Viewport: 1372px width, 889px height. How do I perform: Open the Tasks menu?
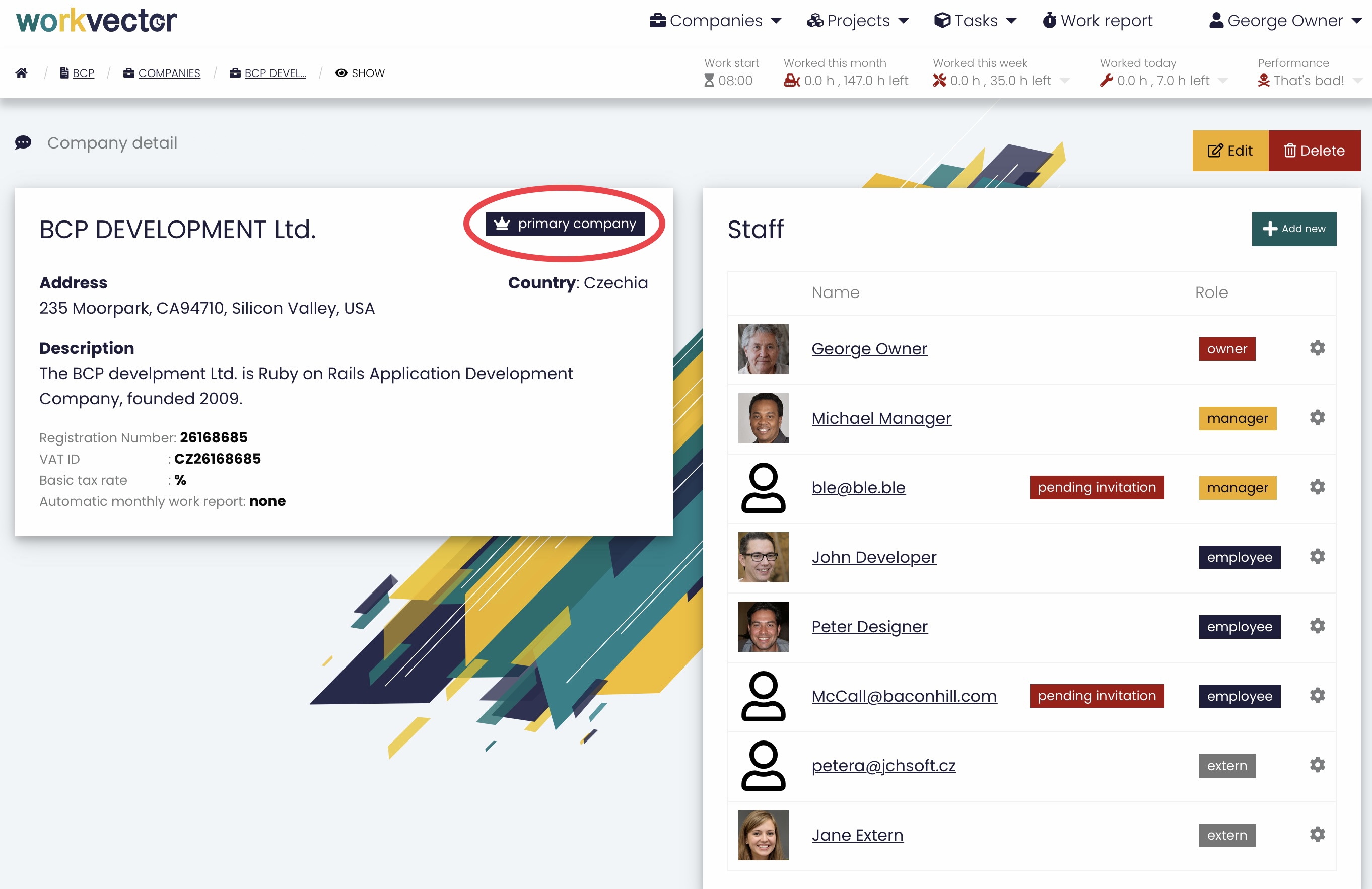click(976, 21)
